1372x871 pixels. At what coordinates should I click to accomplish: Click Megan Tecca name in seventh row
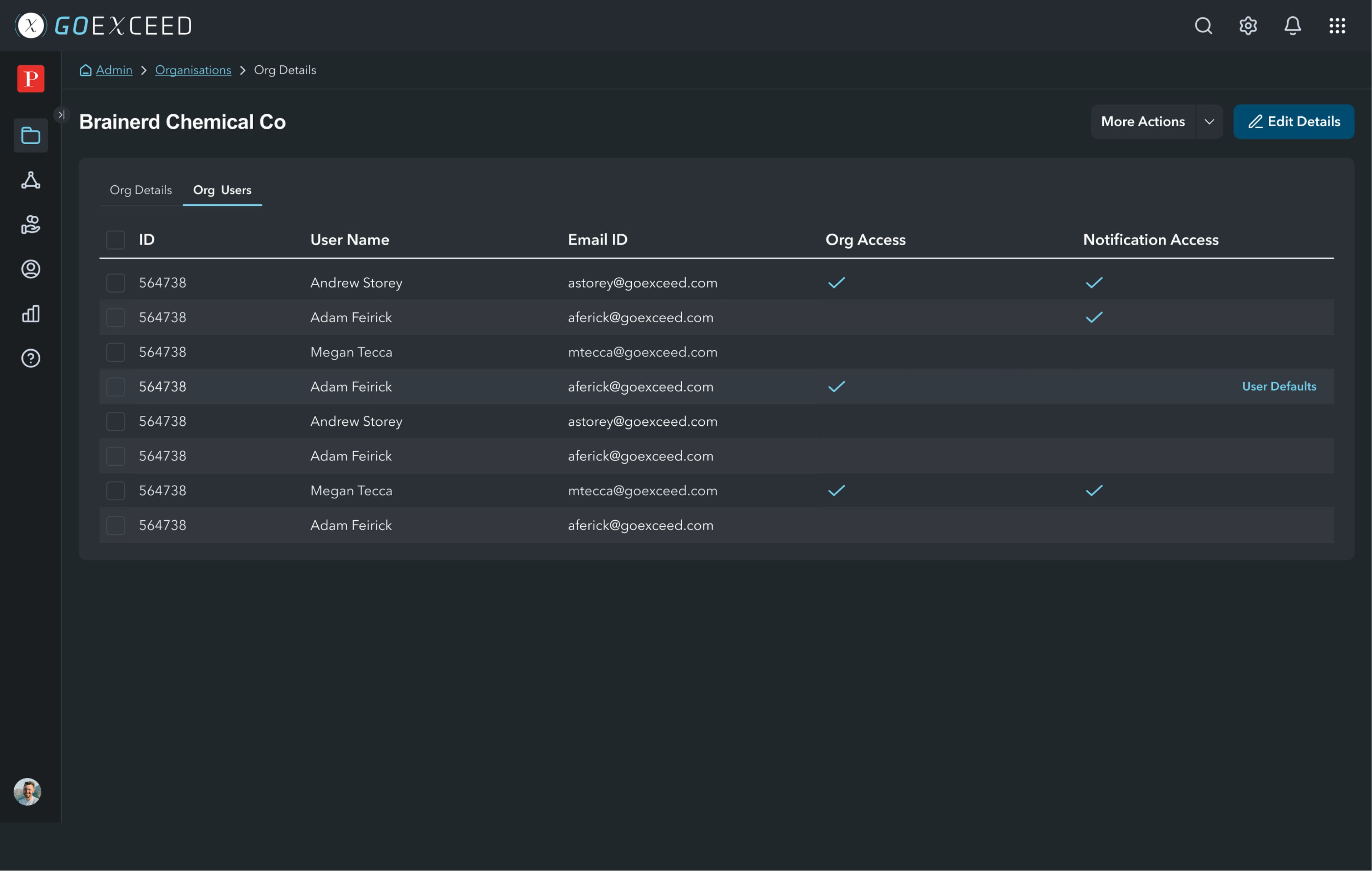click(x=352, y=491)
